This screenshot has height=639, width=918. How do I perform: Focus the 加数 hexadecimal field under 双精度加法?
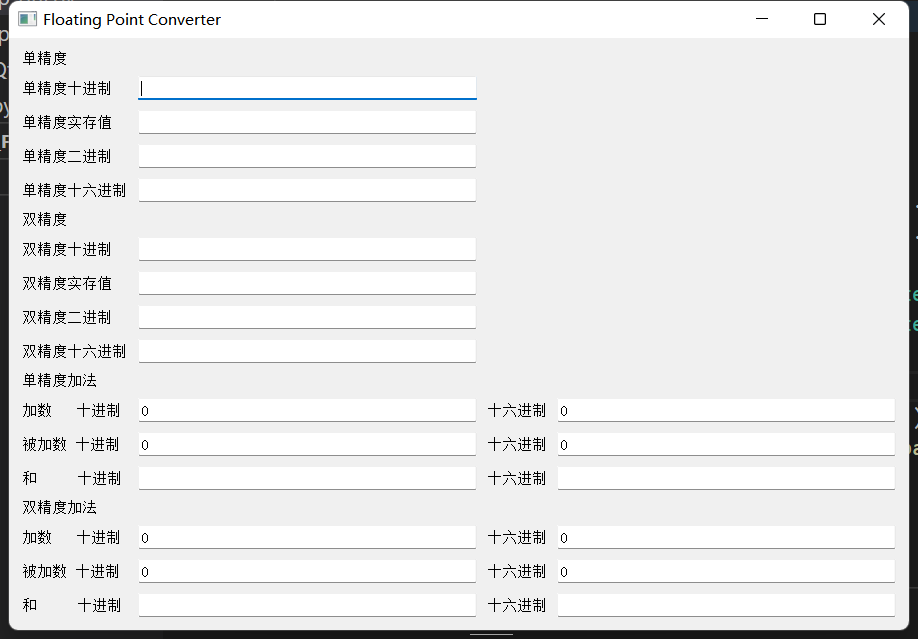[725, 537]
